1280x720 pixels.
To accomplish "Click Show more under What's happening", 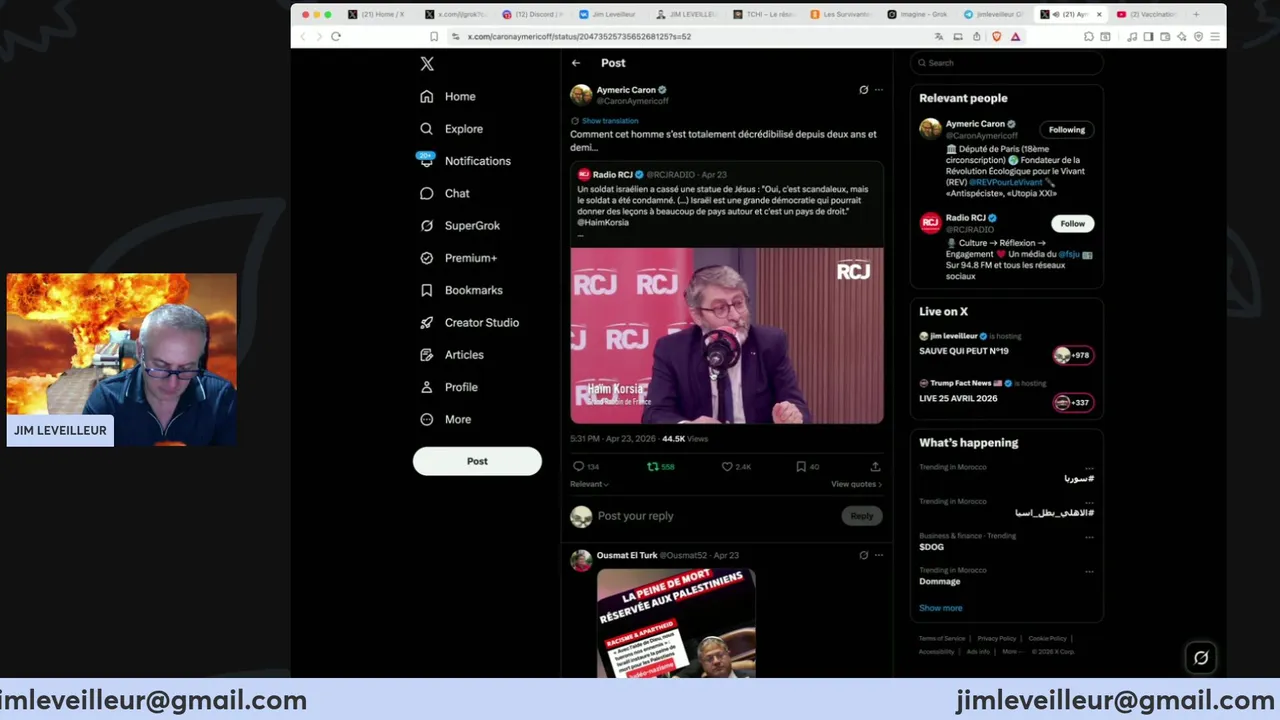I will click(941, 608).
